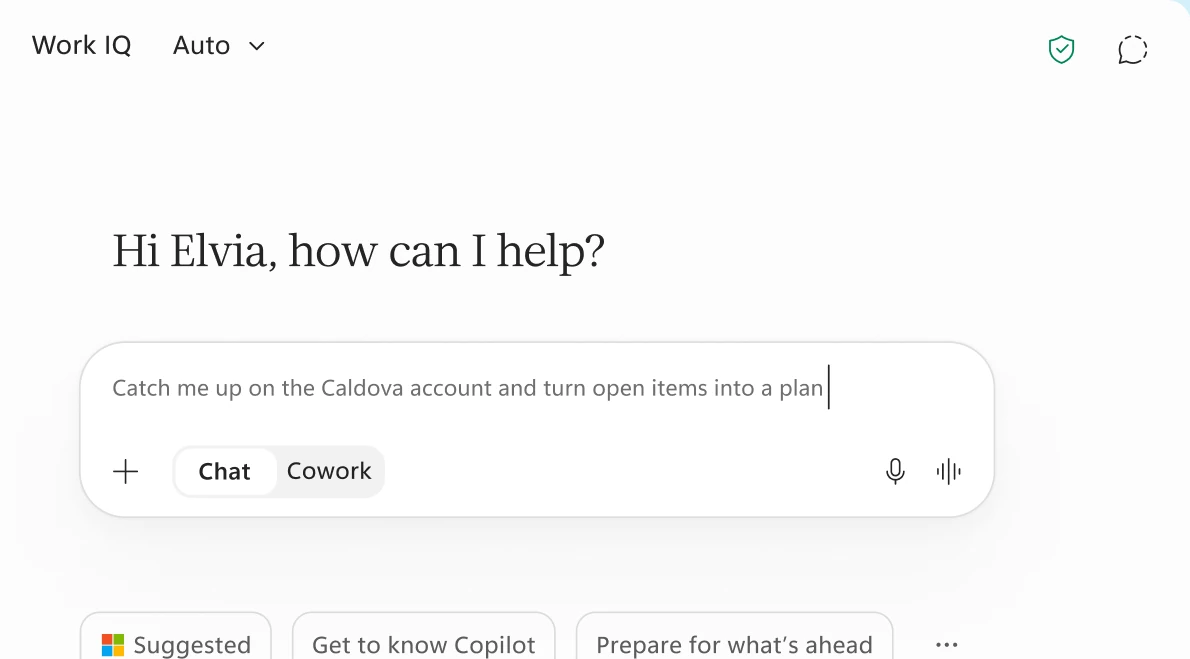Click the chevron next to Auto

(x=257, y=46)
